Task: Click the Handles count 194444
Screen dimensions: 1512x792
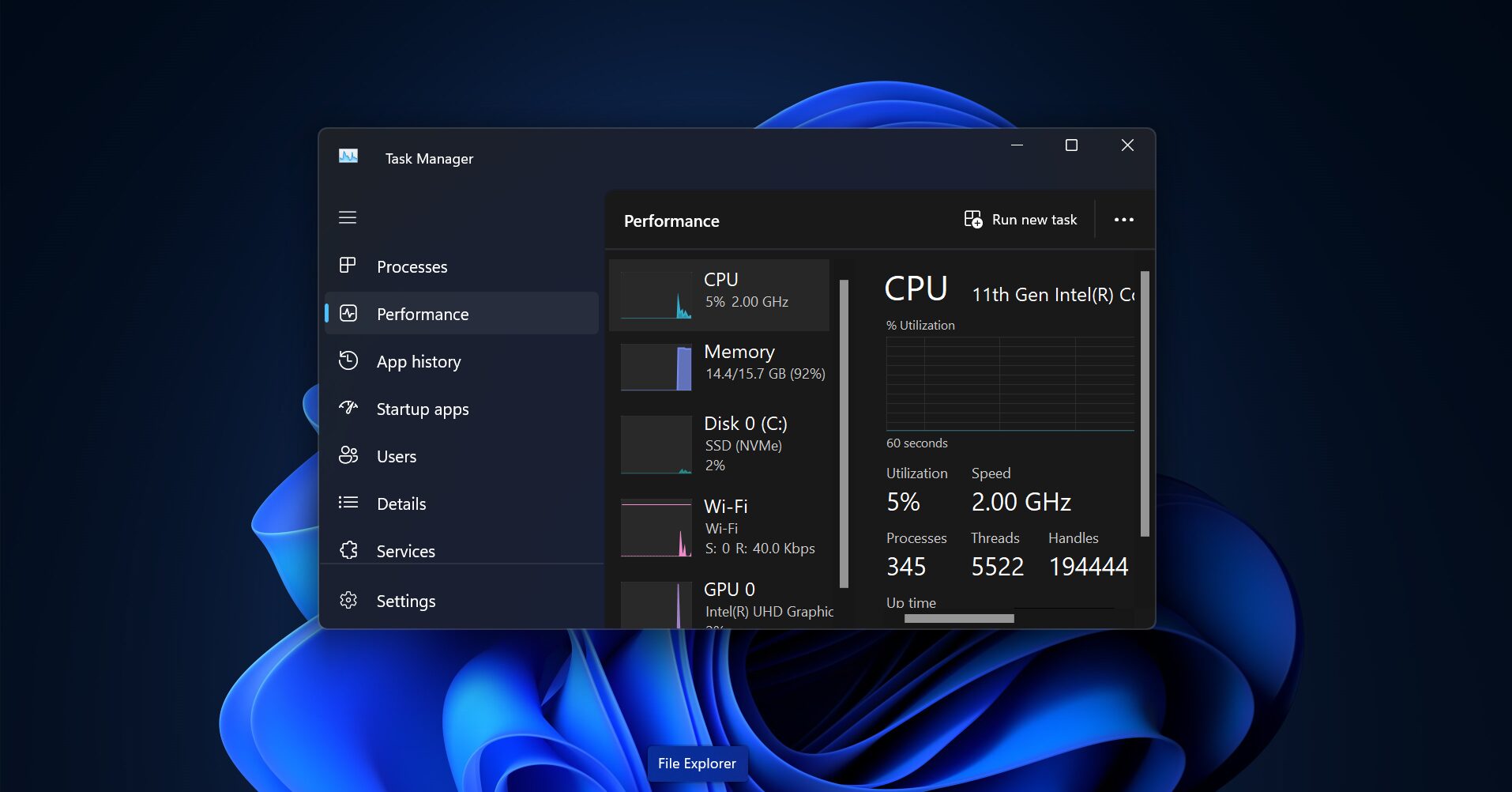Action: [1089, 567]
